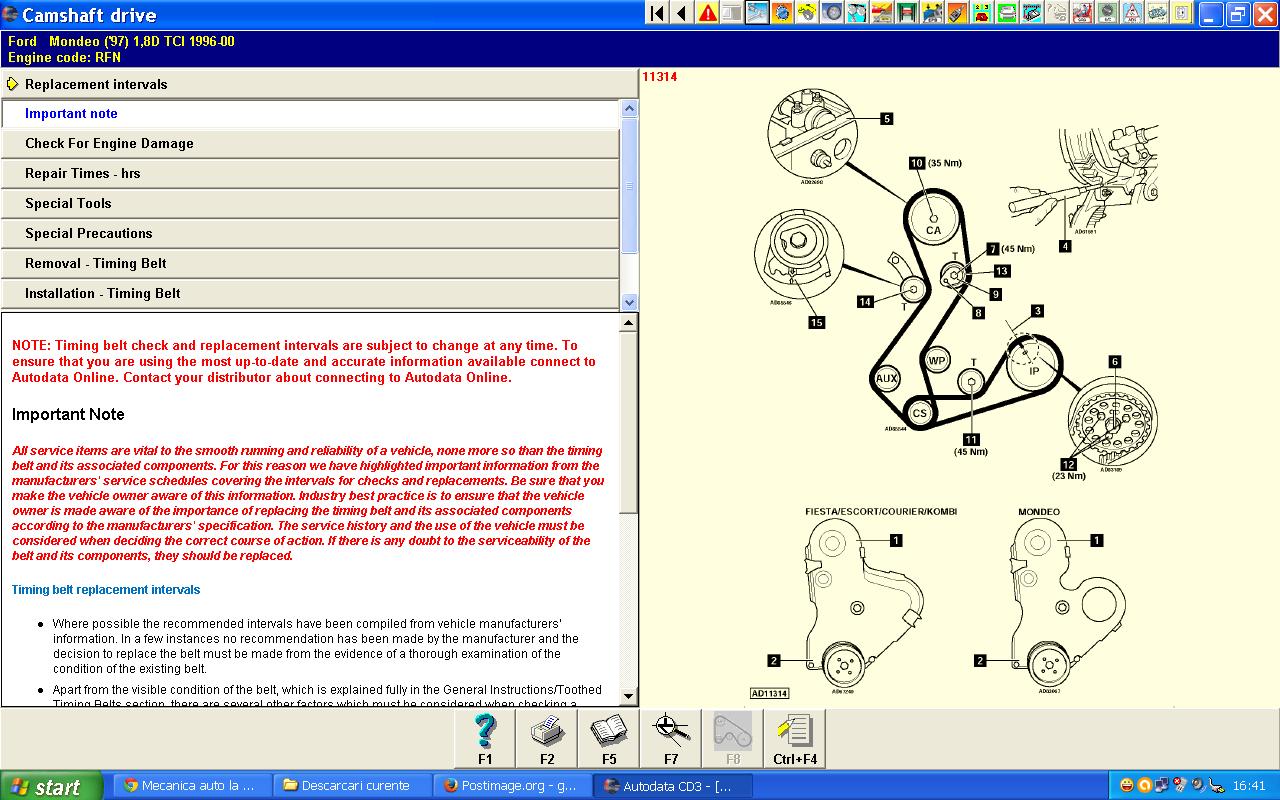Screen dimensions: 1280x800
Task: Select Check For Engine Damage section
Action: [x=109, y=143]
